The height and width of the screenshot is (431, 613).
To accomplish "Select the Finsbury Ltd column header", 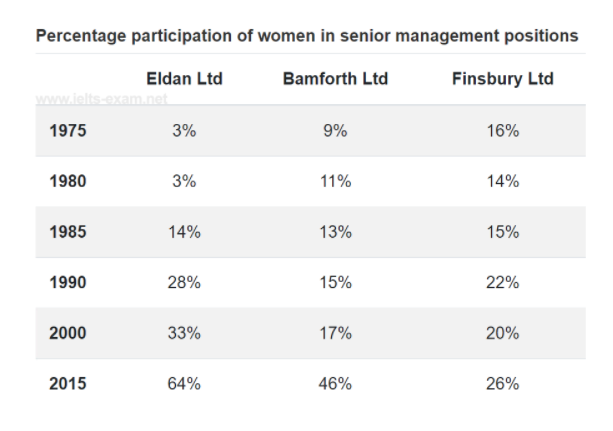I will pyautogui.click(x=502, y=79).
